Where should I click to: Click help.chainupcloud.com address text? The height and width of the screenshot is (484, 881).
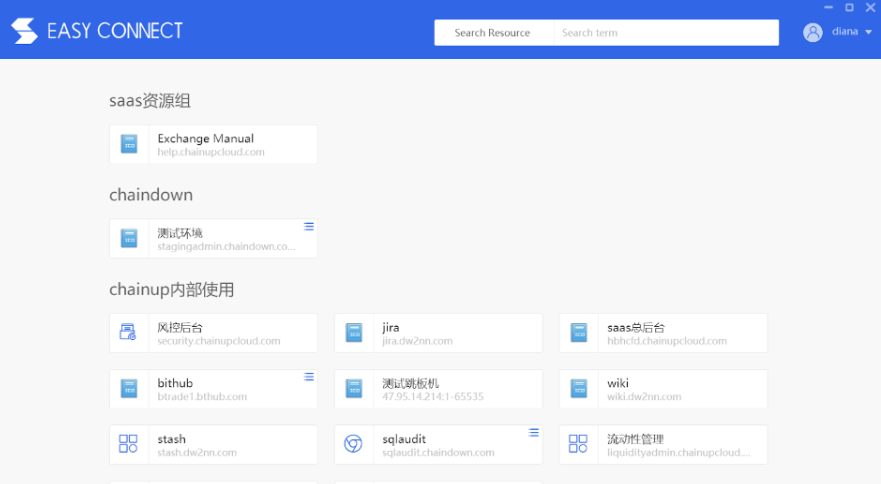pos(211,152)
